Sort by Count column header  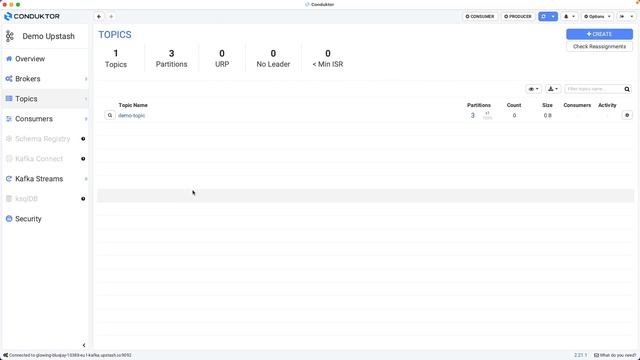(x=514, y=105)
